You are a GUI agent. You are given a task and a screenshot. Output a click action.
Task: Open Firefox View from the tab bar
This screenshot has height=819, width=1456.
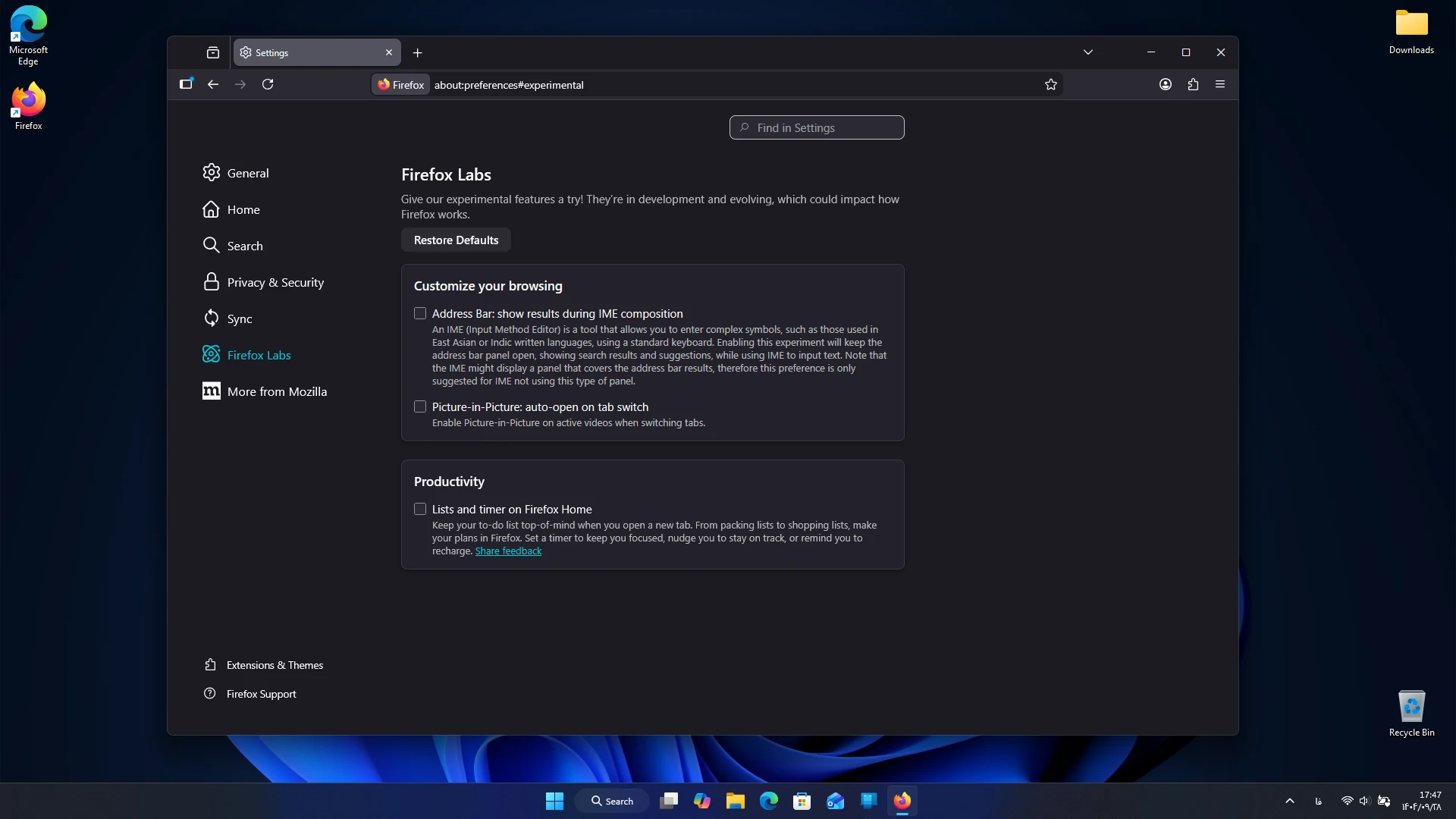[213, 52]
